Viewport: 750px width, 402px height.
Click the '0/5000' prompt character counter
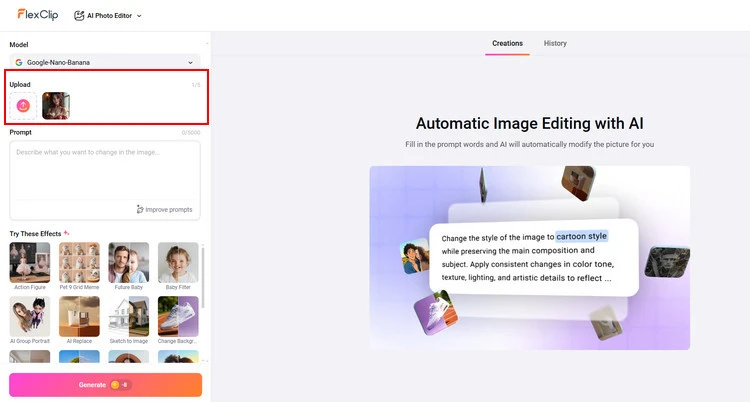coord(191,133)
